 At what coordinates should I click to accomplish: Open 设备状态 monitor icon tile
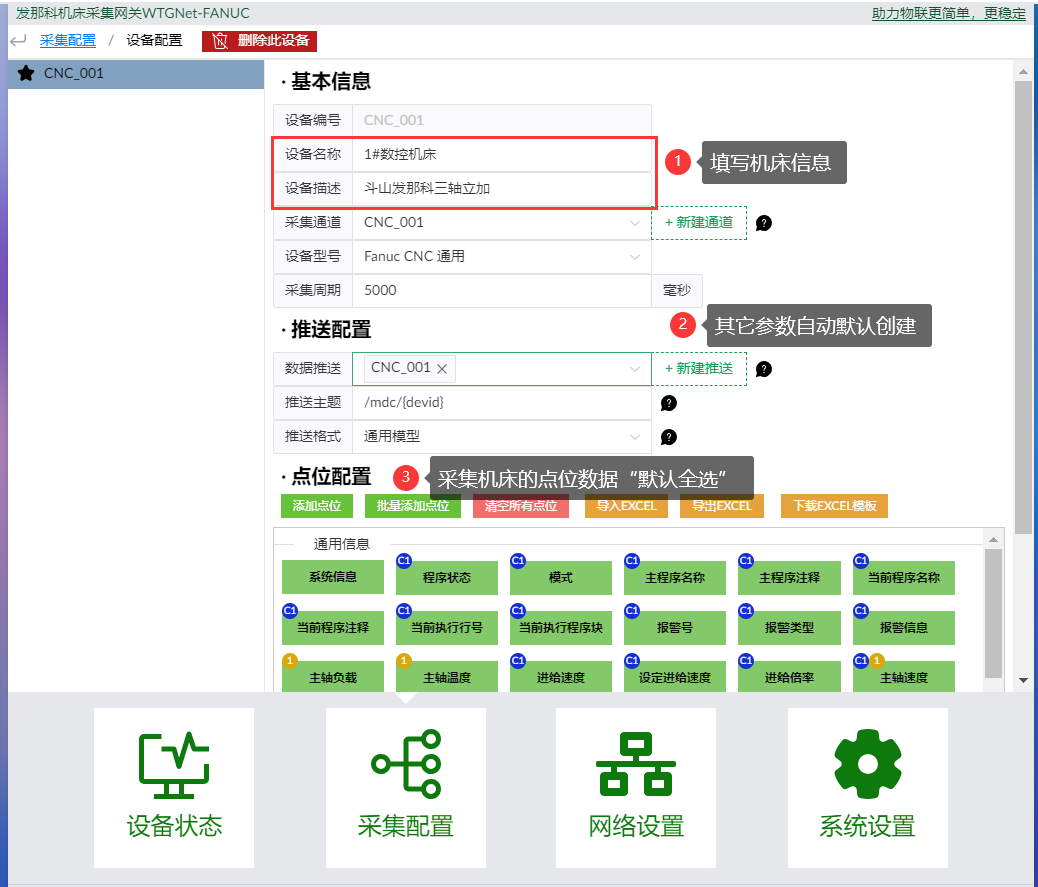(174, 788)
